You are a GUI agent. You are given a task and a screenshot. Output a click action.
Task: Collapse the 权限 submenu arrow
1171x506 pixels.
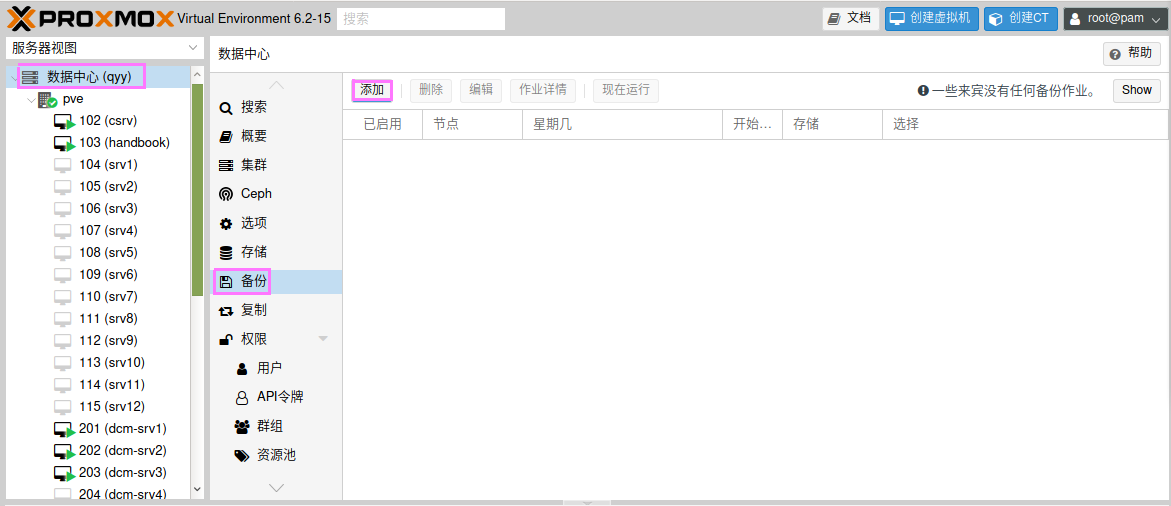323,339
